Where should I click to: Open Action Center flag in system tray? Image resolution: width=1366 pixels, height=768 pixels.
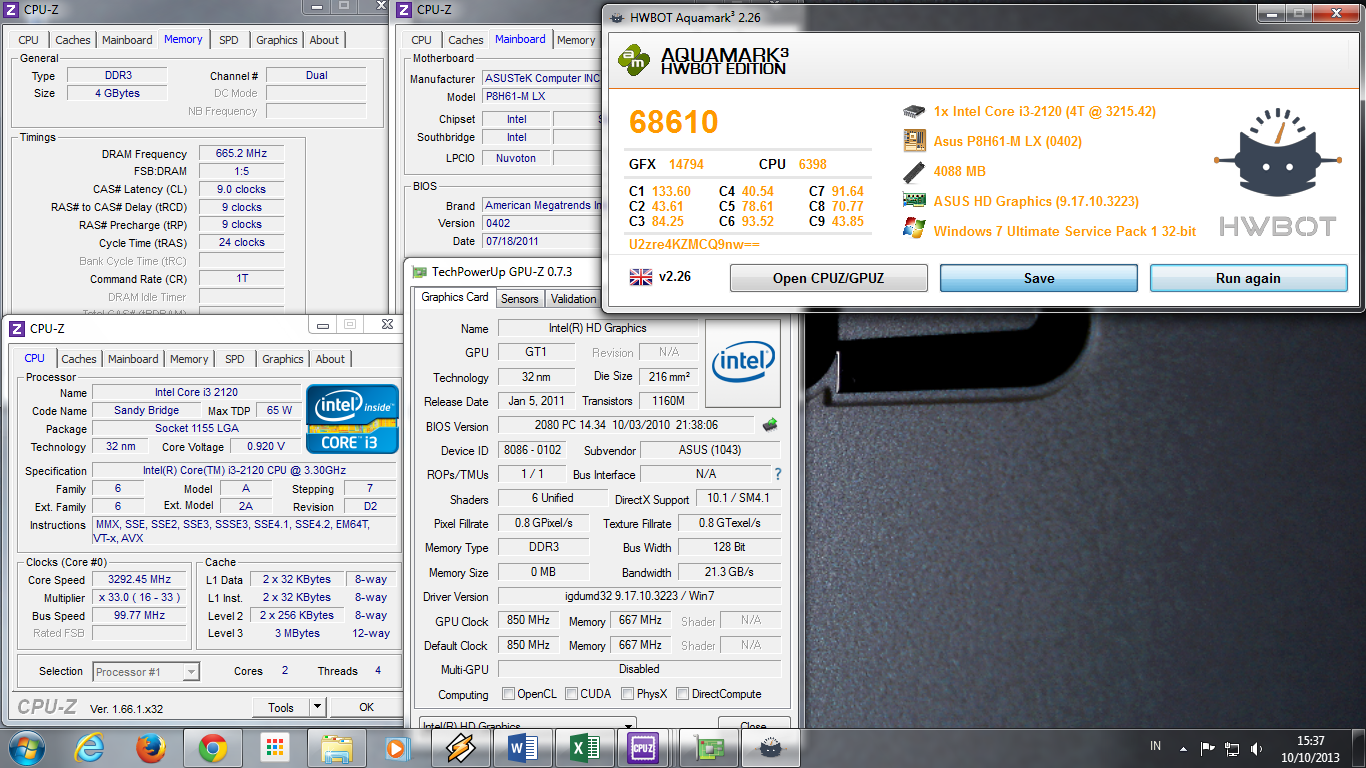point(1207,748)
